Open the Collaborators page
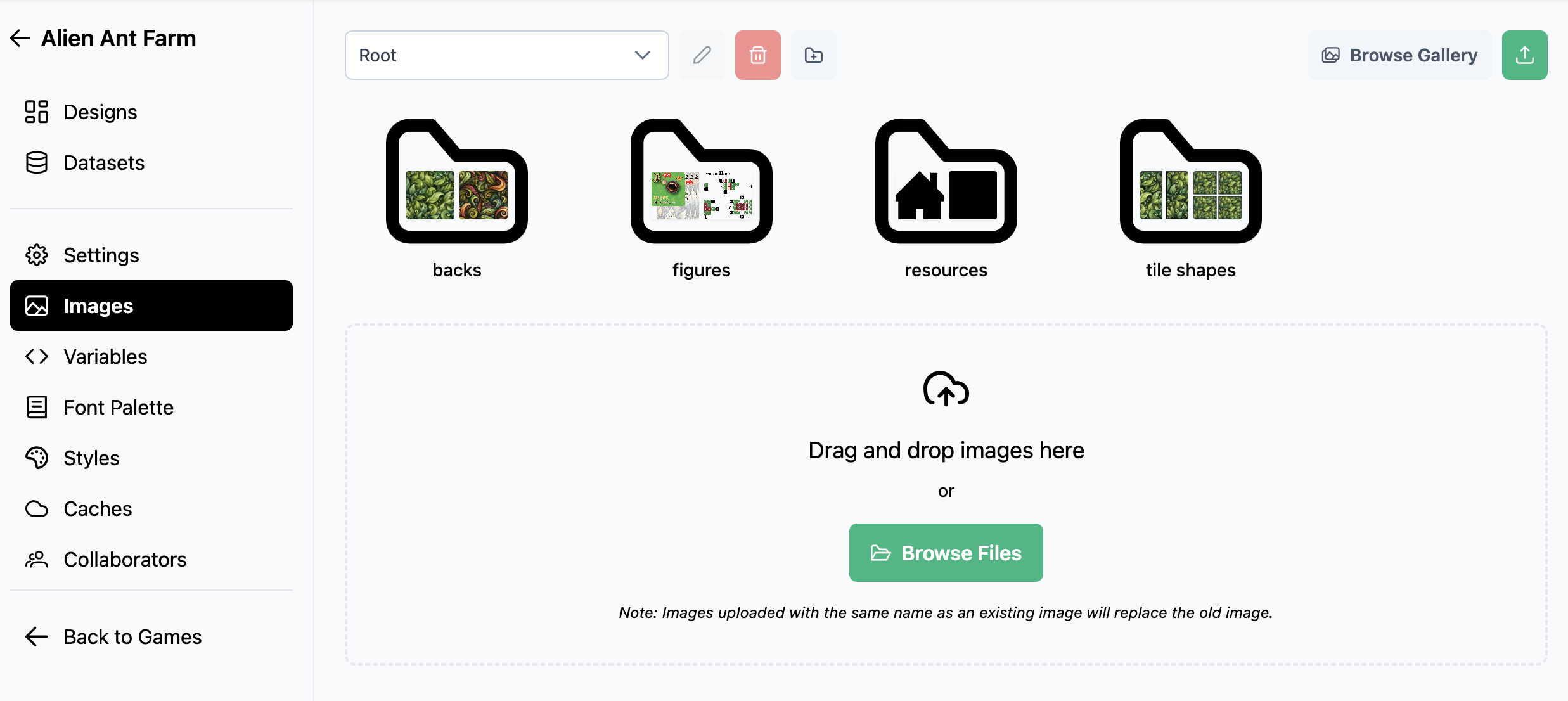 [x=125, y=560]
